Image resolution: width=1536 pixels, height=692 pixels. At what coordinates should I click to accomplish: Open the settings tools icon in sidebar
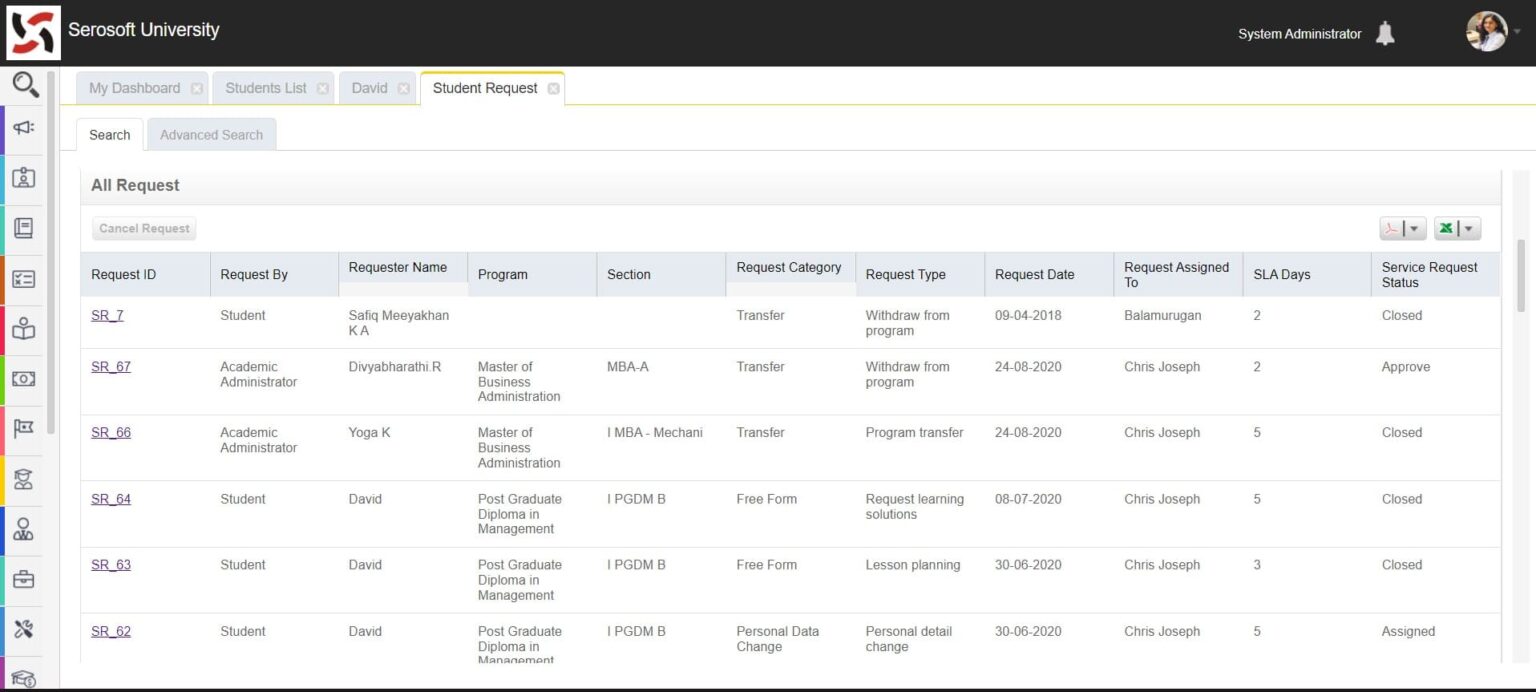(x=24, y=629)
